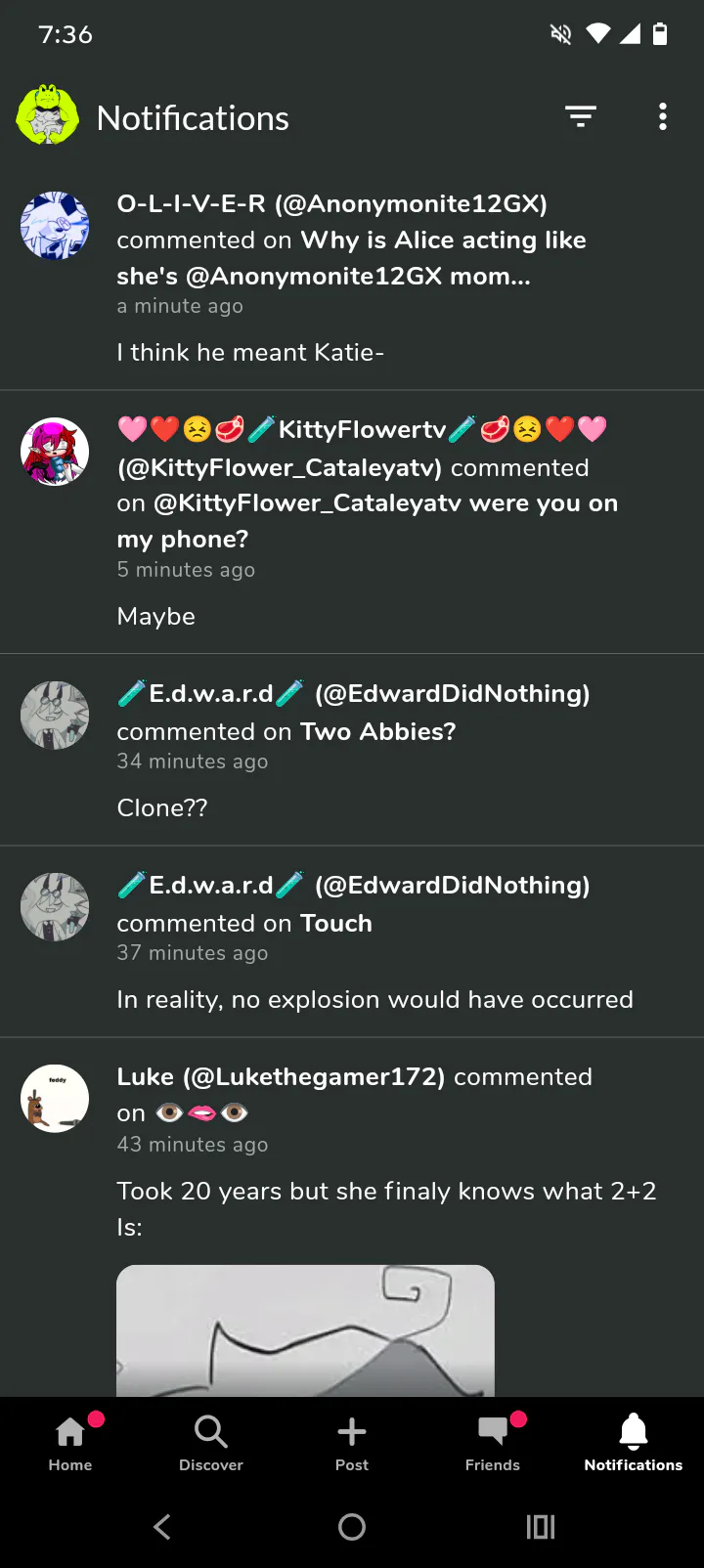Tap Luke's profile avatar
The height and width of the screenshot is (1568, 704).
coord(55,1098)
